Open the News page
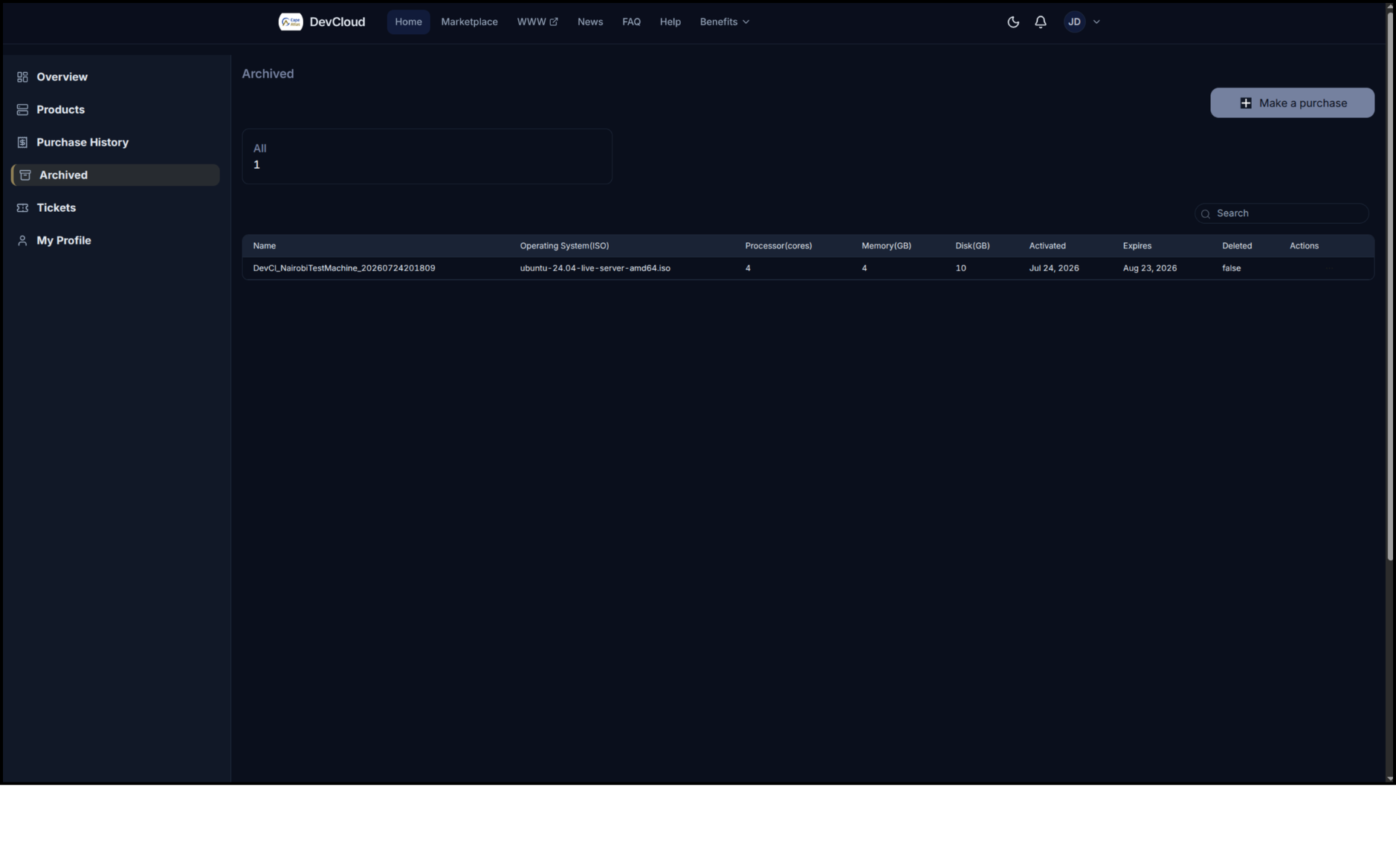 click(x=589, y=22)
